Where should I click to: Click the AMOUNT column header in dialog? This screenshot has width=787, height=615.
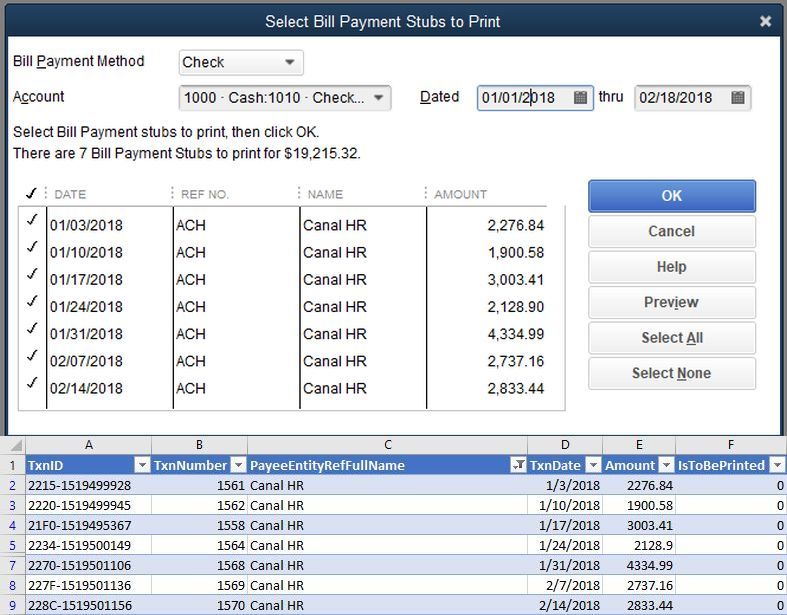[460, 194]
